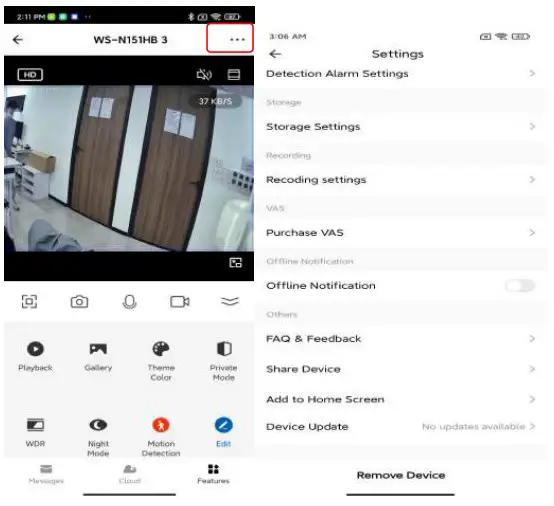Start recording with the video camera icon
The image size is (554, 506).
click(180, 302)
